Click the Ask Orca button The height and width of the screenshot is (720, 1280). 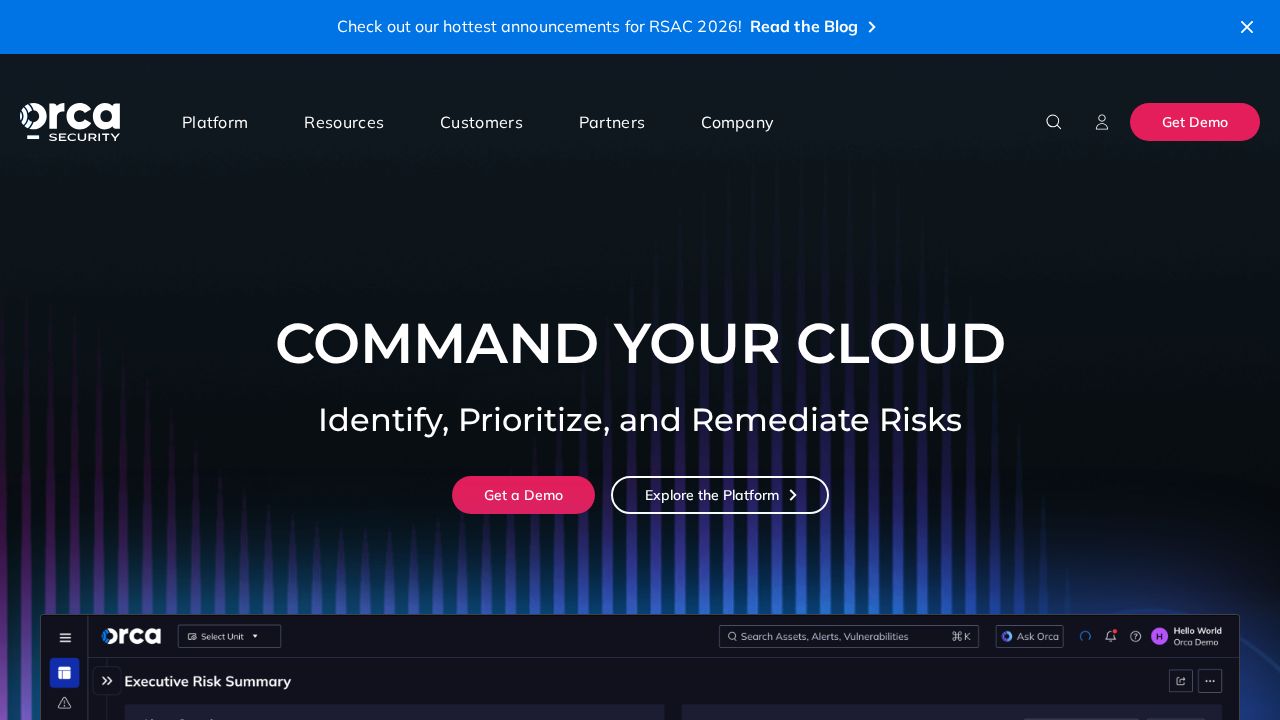point(1029,636)
